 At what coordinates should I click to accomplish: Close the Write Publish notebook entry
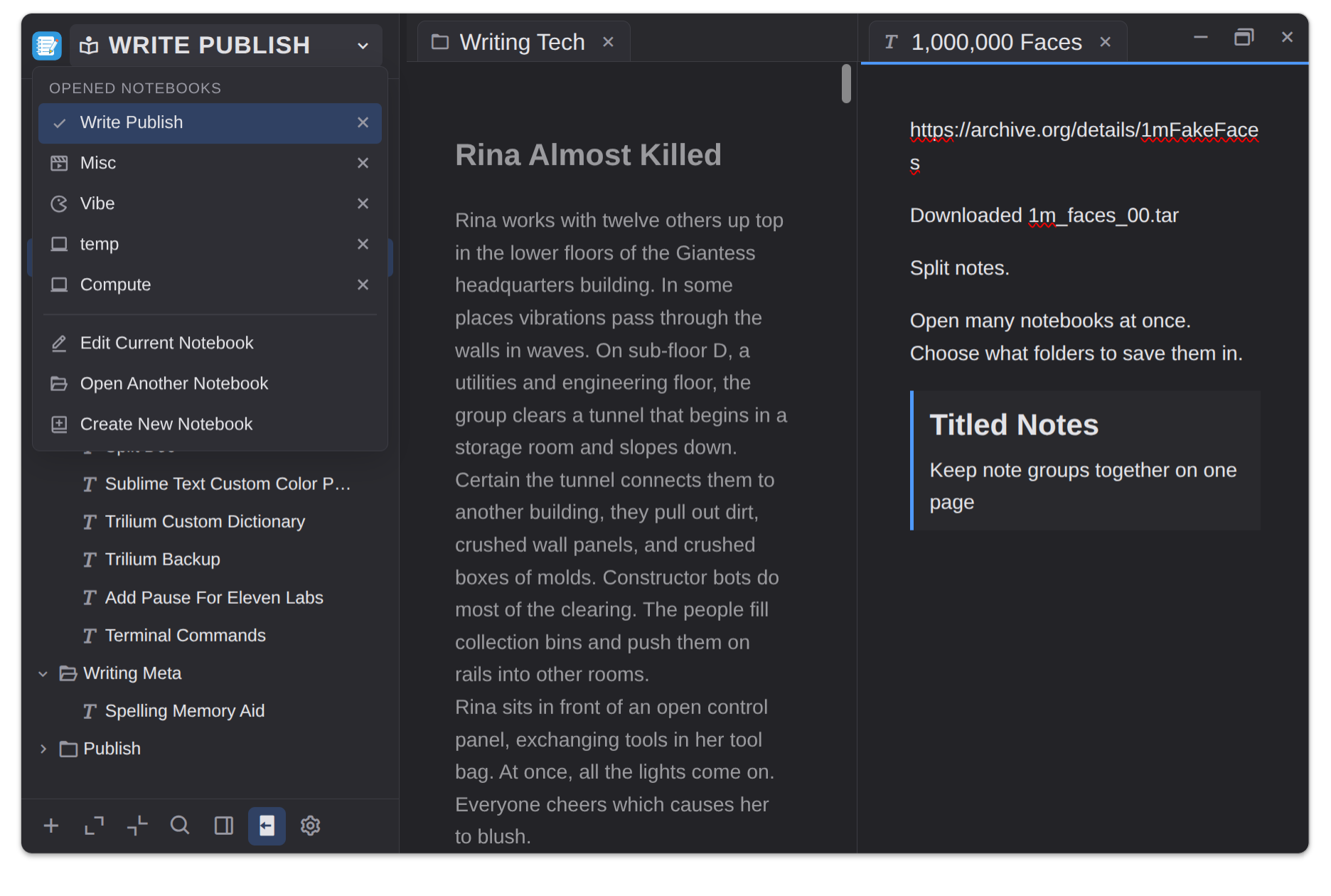[363, 122]
